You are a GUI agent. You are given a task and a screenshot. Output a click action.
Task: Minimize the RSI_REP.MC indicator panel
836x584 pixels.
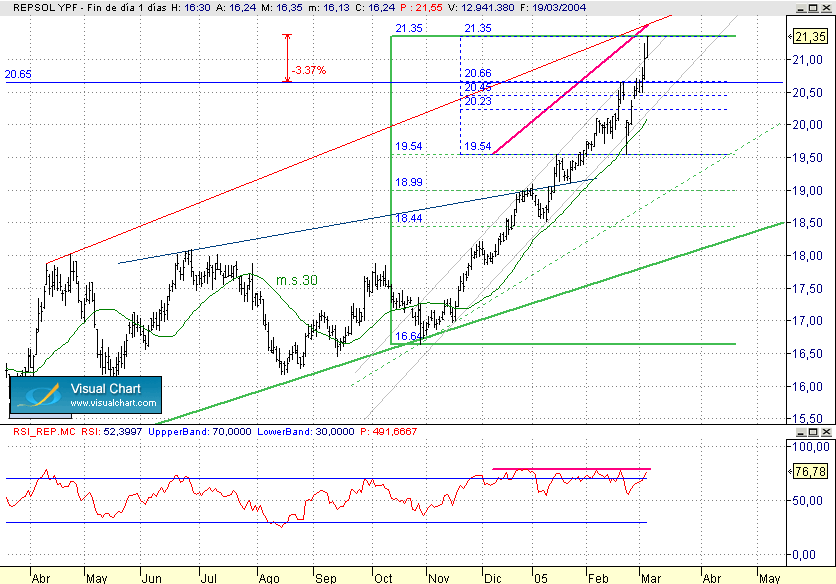point(801,431)
